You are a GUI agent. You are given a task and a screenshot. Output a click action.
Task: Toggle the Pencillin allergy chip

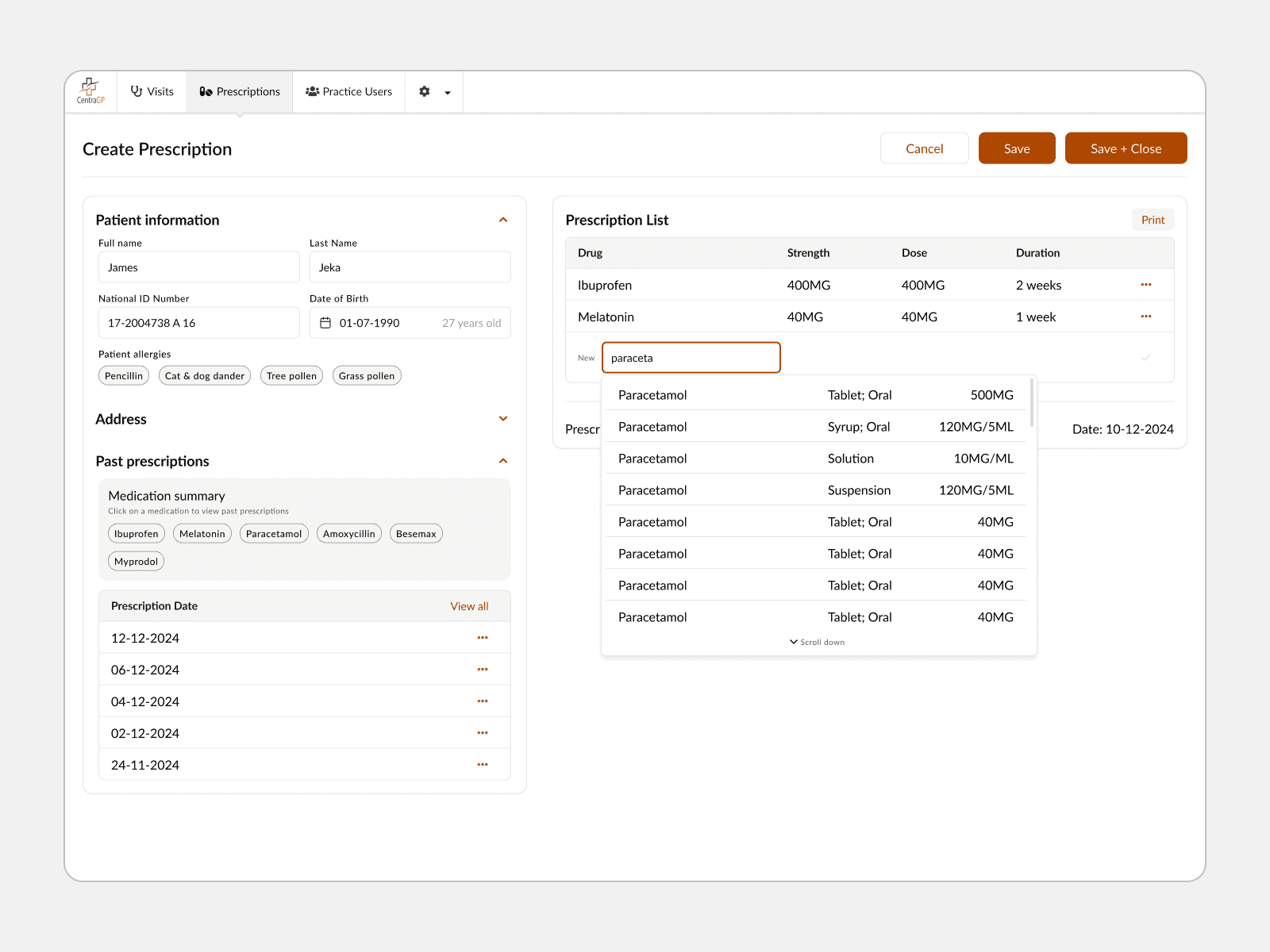coord(124,375)
